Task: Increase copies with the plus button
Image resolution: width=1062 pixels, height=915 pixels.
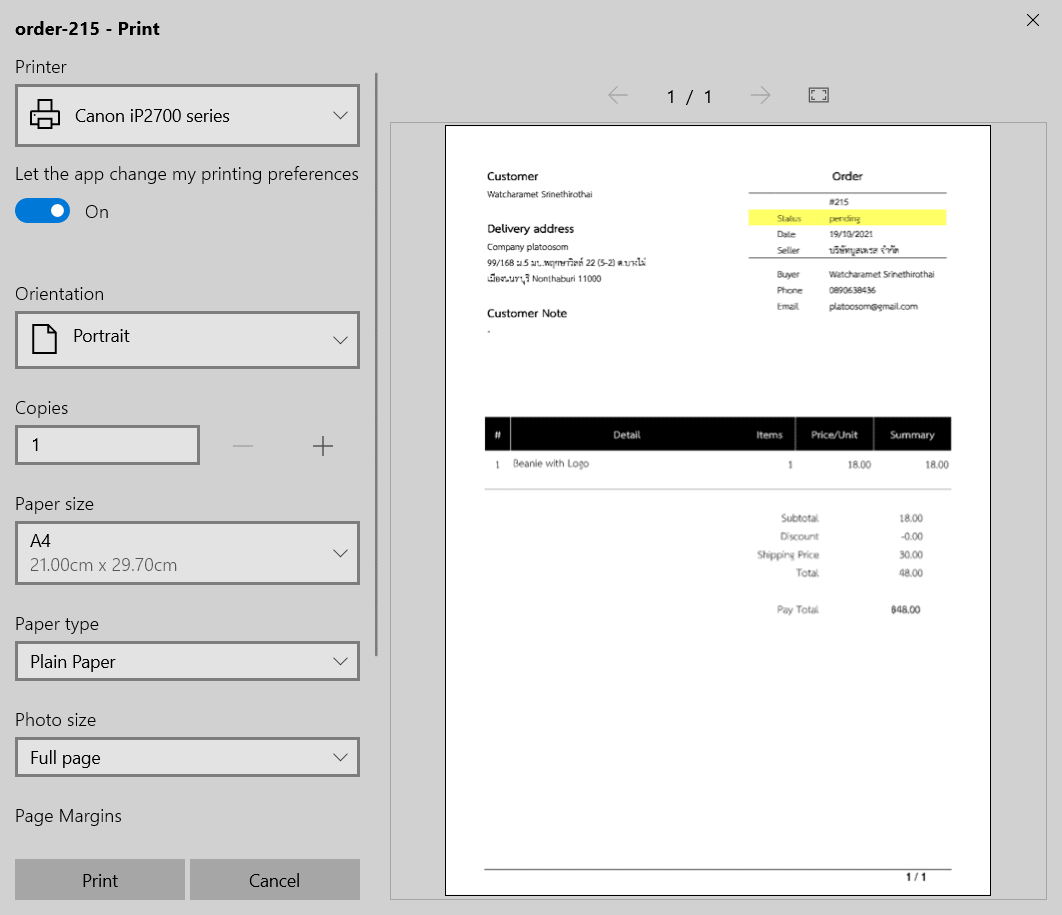Action: (322, 446)
